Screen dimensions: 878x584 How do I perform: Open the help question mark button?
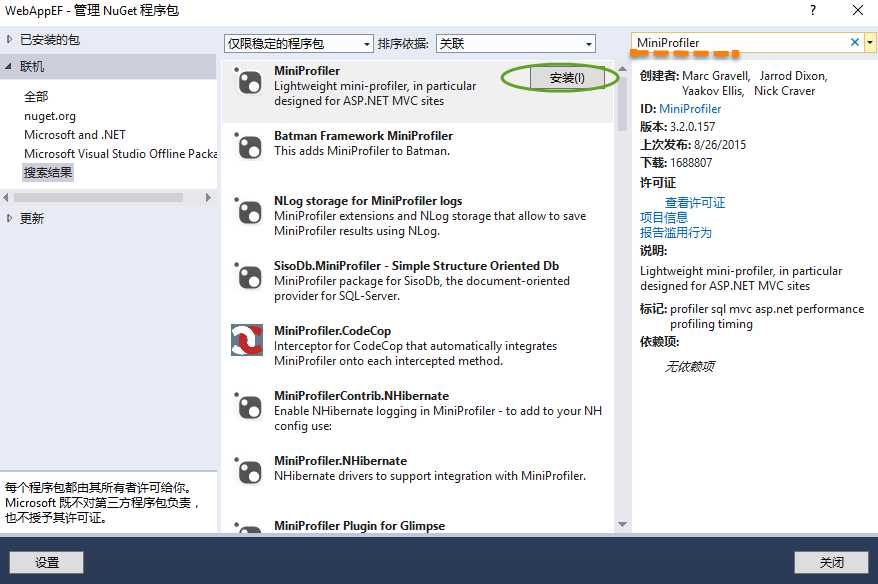tap(813, 10)
